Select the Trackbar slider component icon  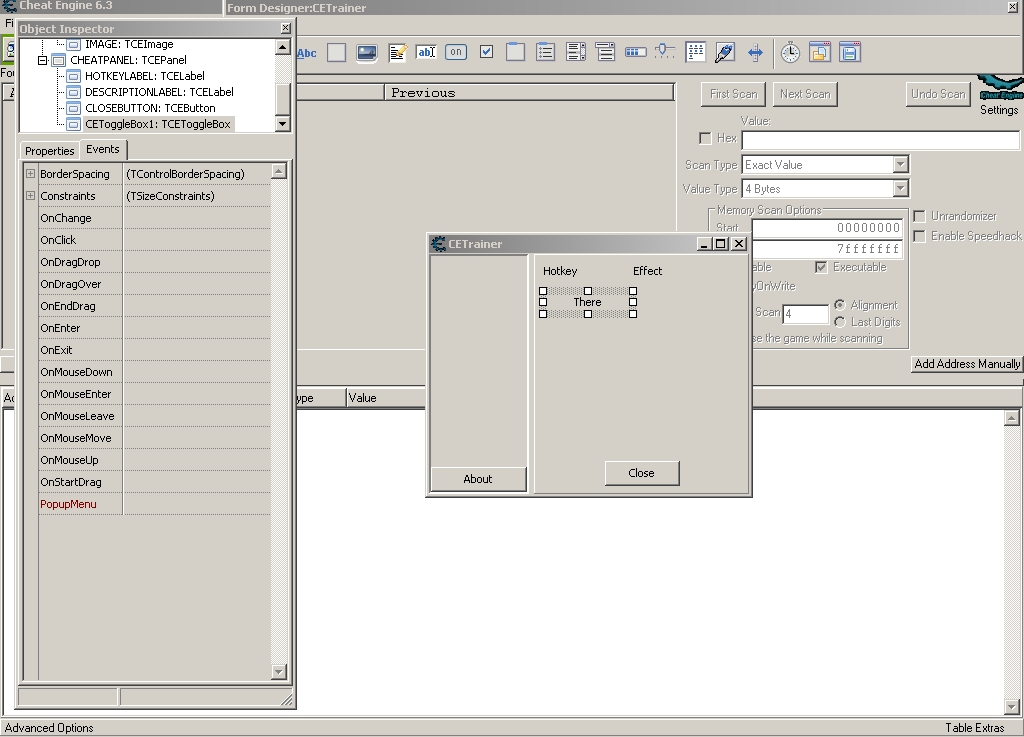click(x=665, y=53)
